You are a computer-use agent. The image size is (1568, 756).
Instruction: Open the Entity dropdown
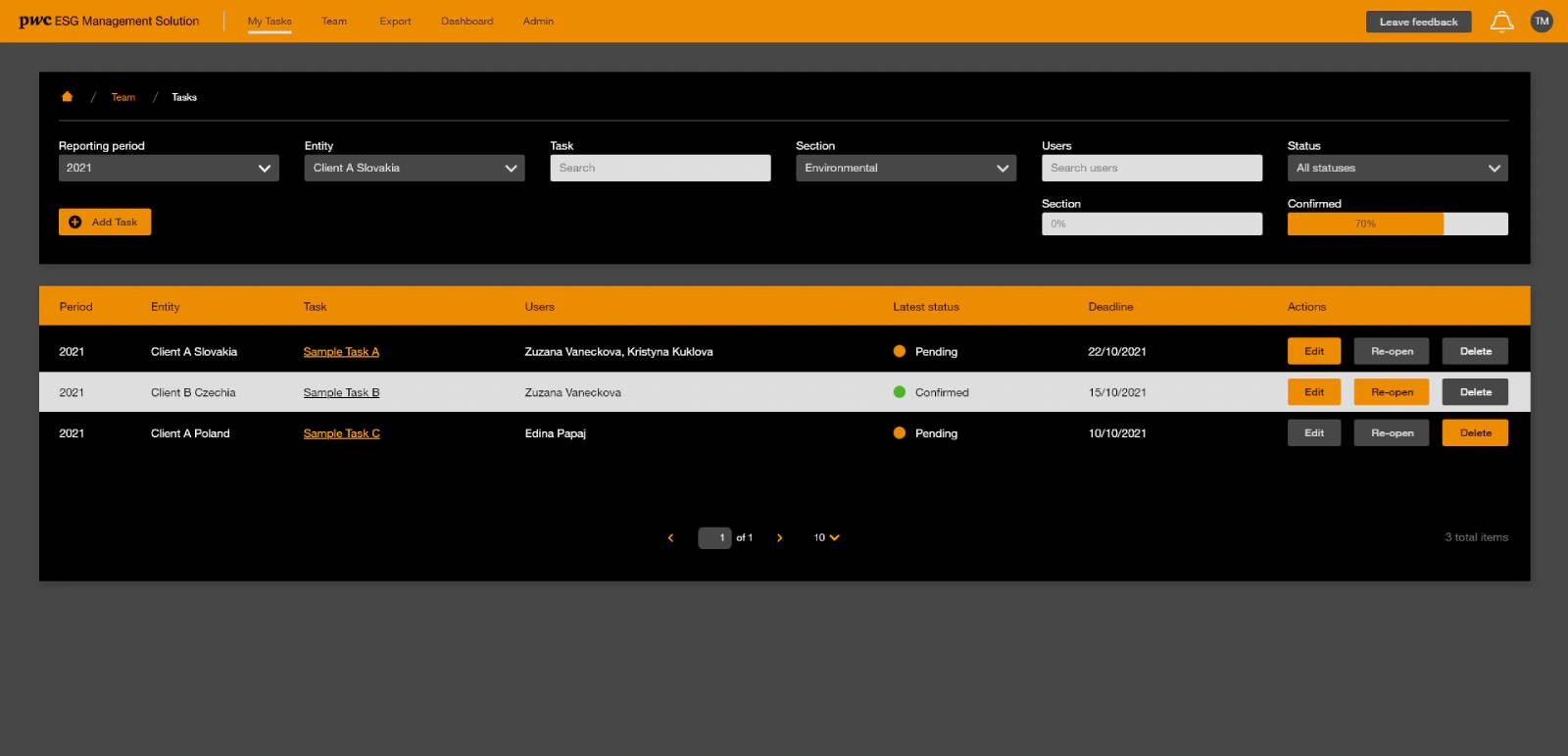[415, 168]
